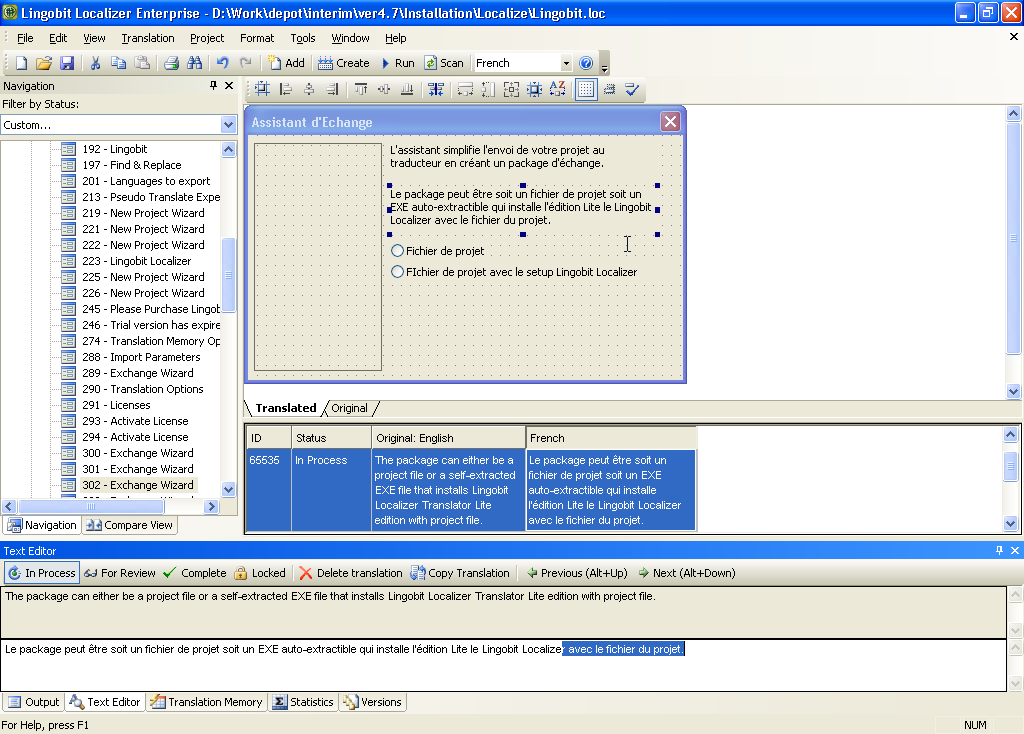Open the French language dropdown
Viewport: 1024px width, 734px height.
[566, 63]
